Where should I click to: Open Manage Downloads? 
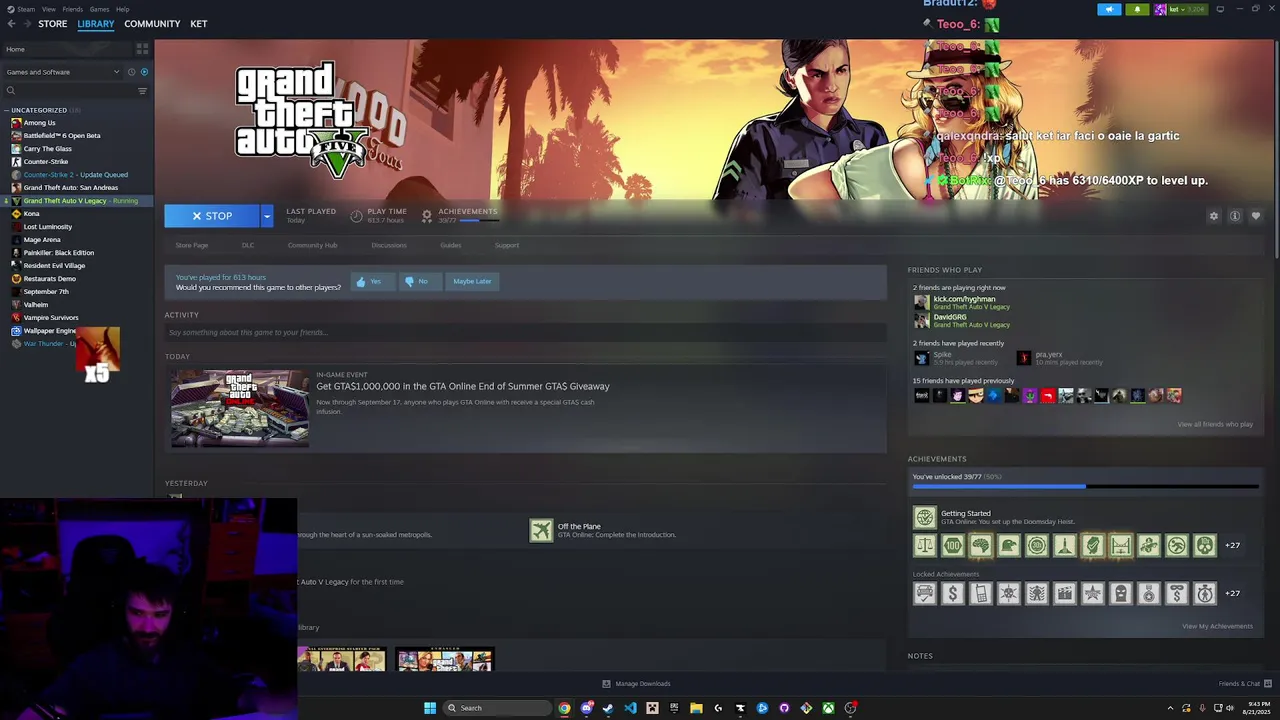tap(636, 684)
